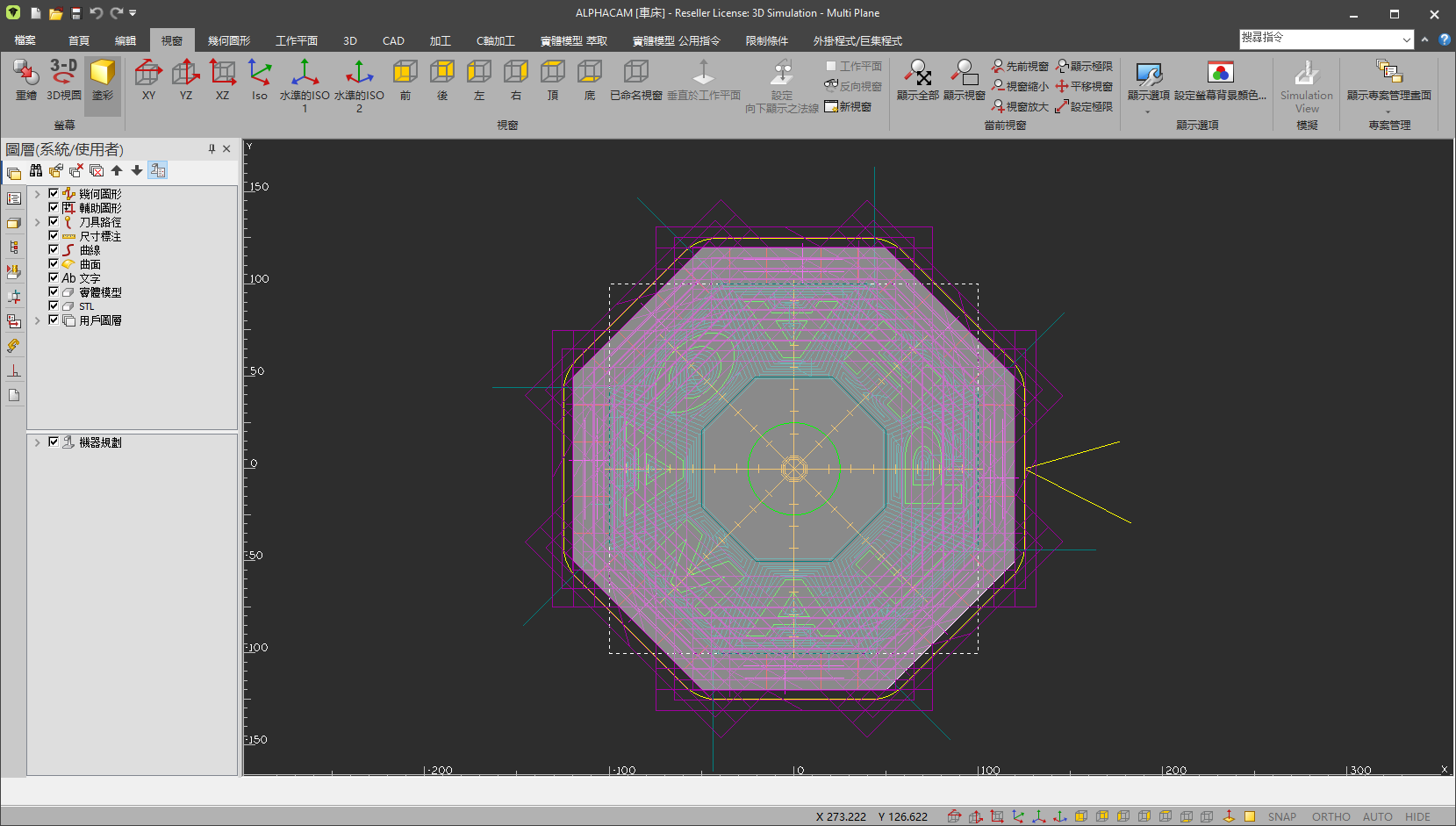1456x826 pixels.
Task: Toggle 曲線 layer checkbox
Action: [x=54, y=249]
